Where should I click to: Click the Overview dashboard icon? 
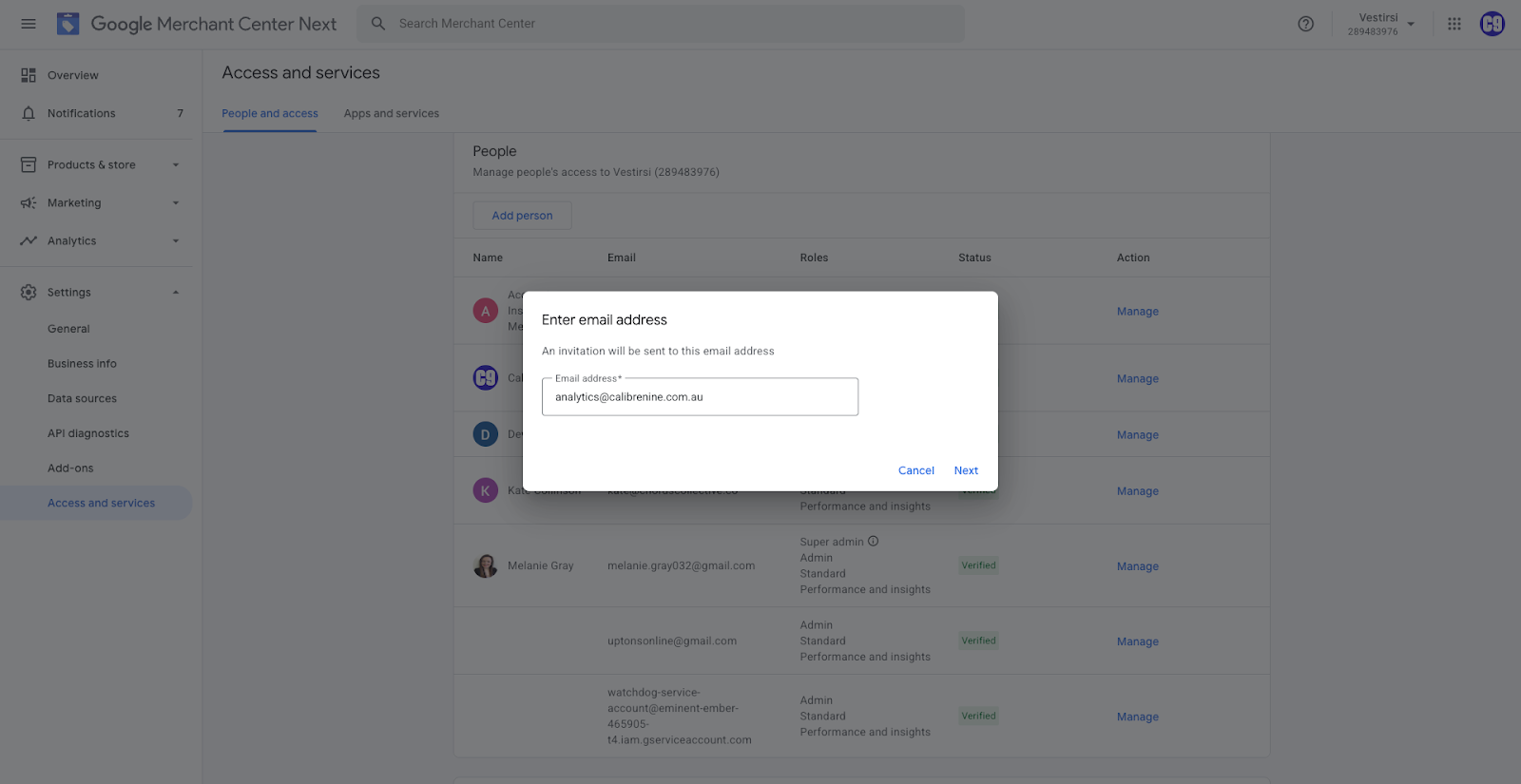(29, 76)
